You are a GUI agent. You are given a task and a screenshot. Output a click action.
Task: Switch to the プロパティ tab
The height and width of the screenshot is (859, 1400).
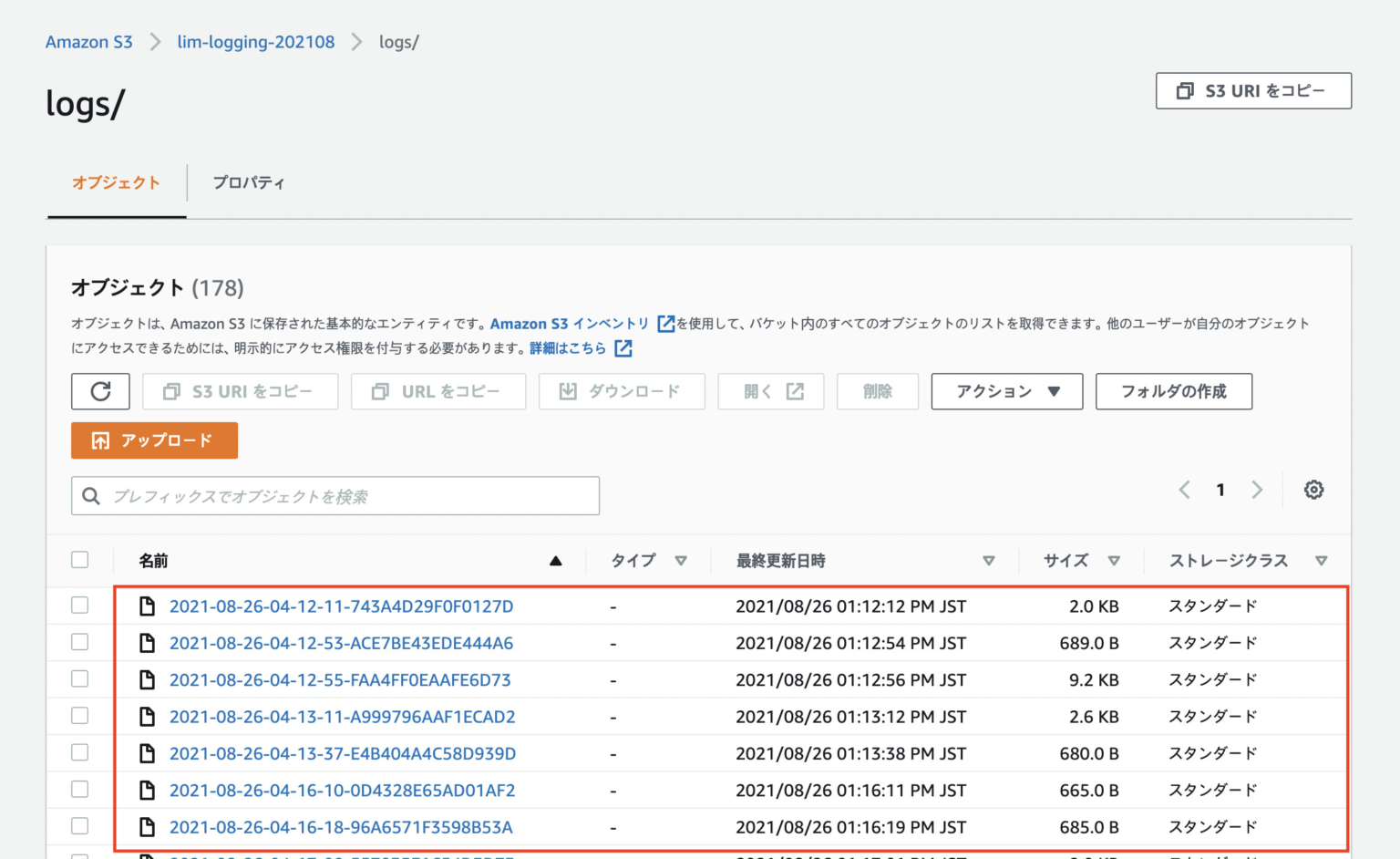coord(249,182)
